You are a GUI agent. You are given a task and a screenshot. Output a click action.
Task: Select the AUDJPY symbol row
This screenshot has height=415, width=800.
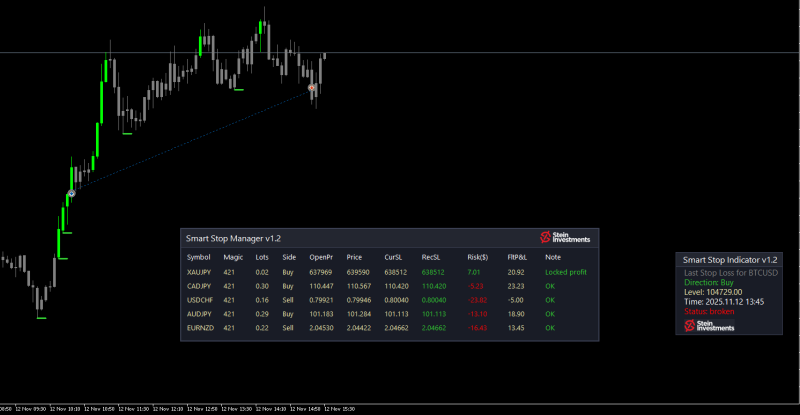tap(390, 314)
